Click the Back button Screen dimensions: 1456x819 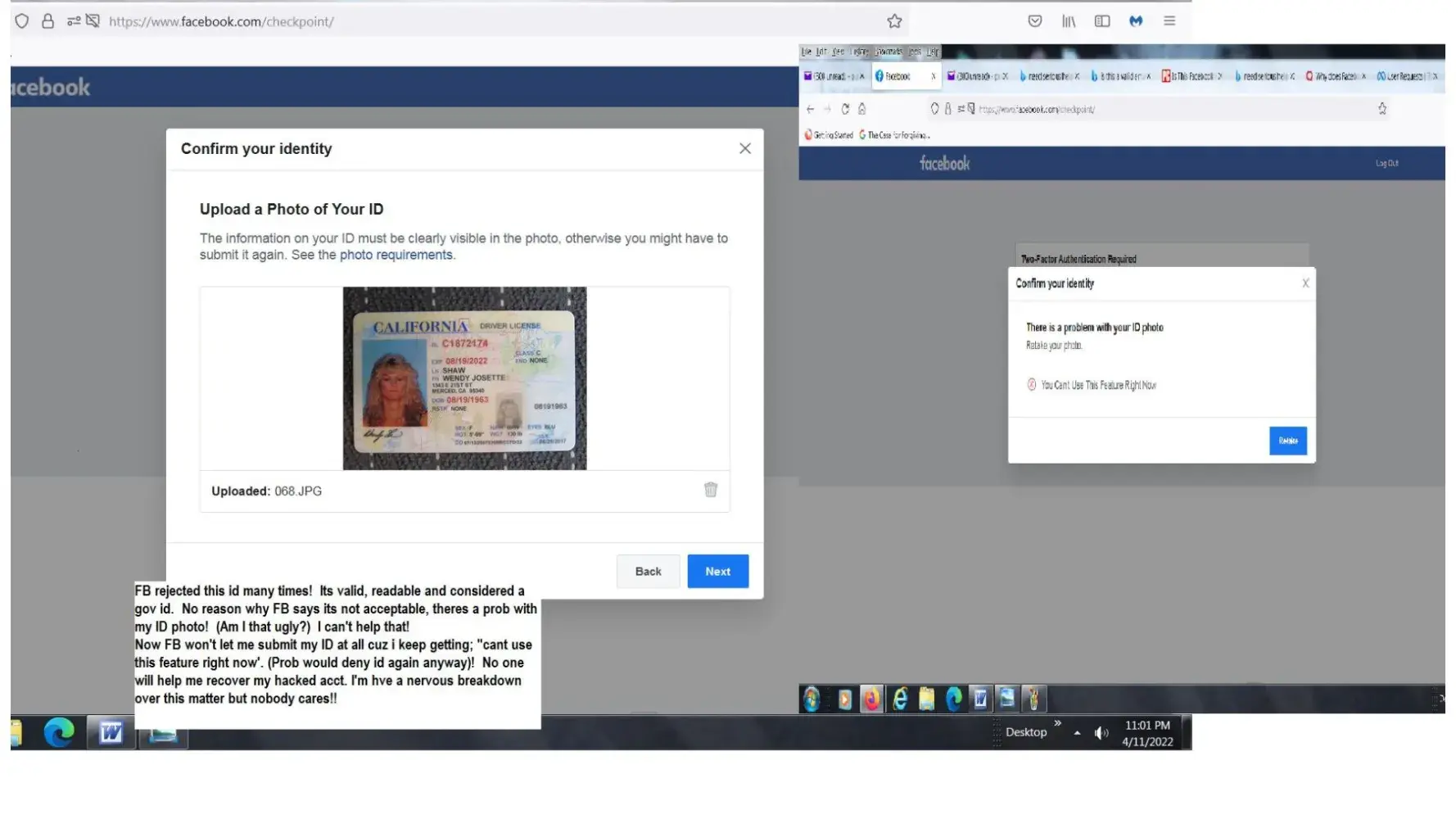tap(648, 572)
